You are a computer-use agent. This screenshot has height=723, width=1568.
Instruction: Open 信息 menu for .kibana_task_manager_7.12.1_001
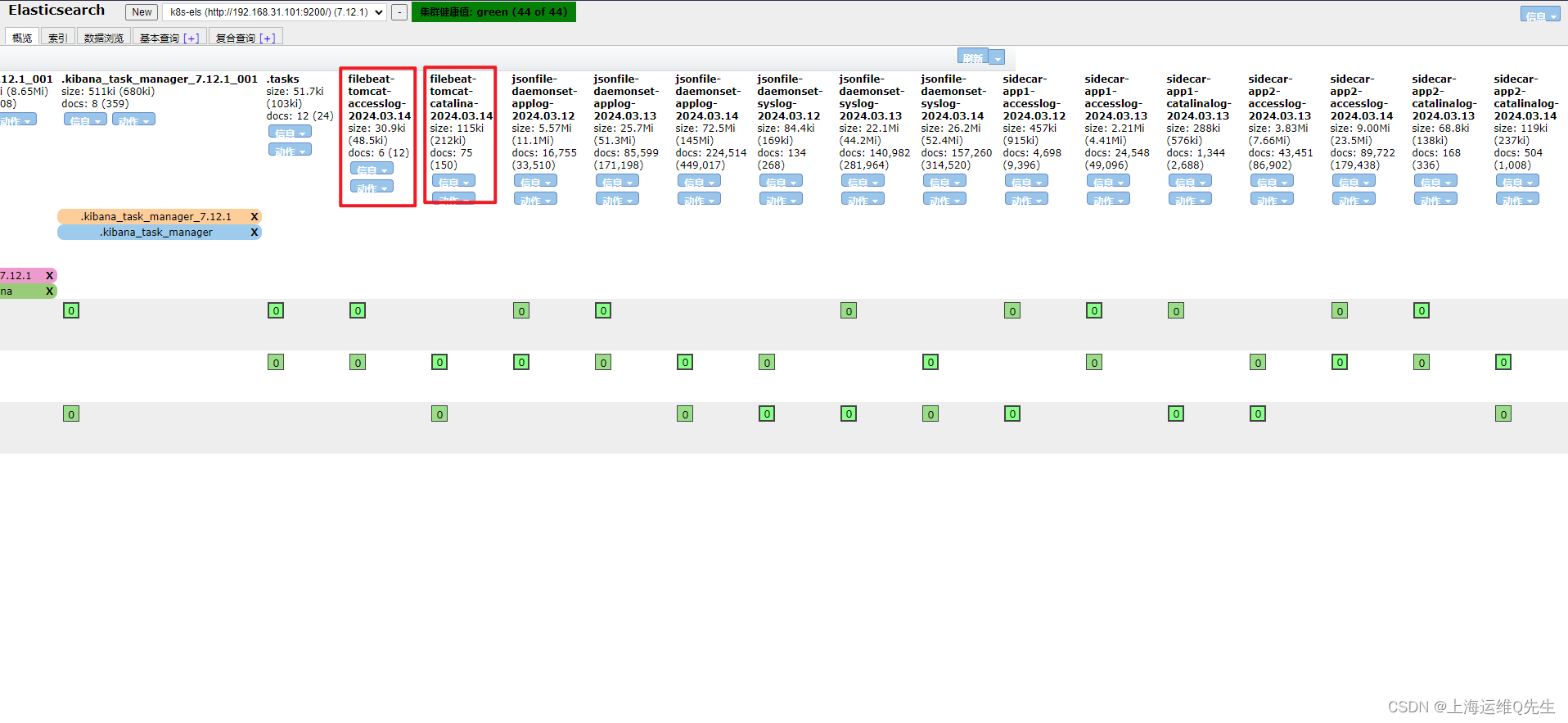click(x=85, y=120)
